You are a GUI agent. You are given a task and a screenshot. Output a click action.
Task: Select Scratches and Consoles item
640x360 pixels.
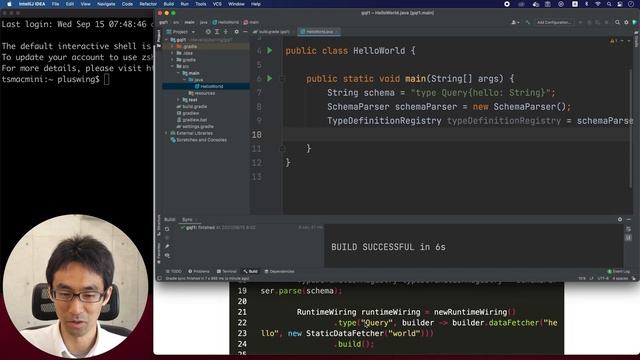pyautogui.click(x=199, y=140)
